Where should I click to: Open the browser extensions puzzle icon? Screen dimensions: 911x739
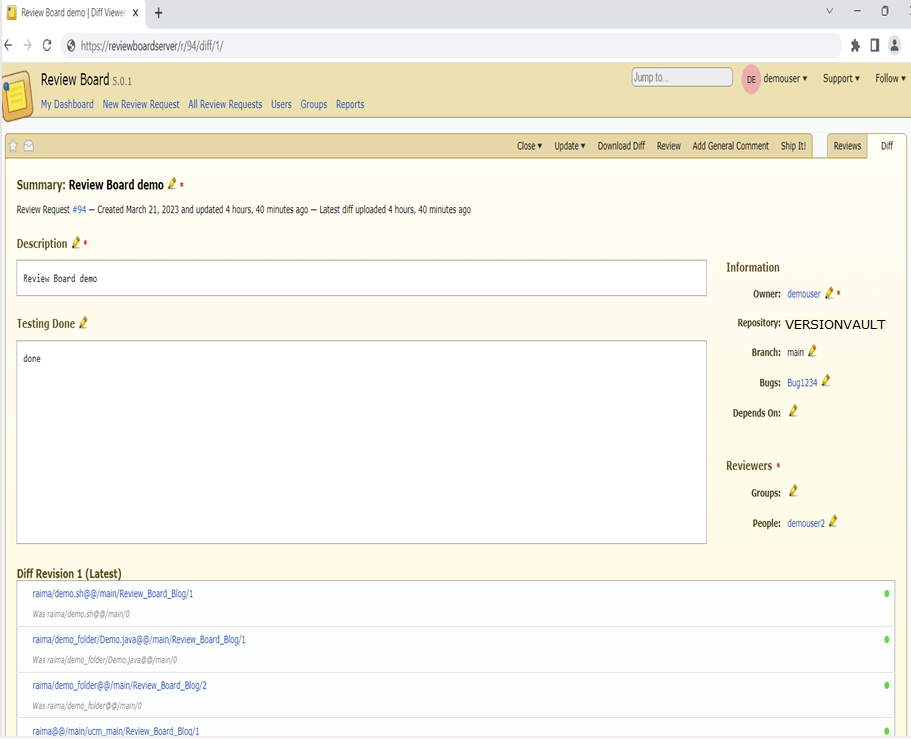pos(855,45)
